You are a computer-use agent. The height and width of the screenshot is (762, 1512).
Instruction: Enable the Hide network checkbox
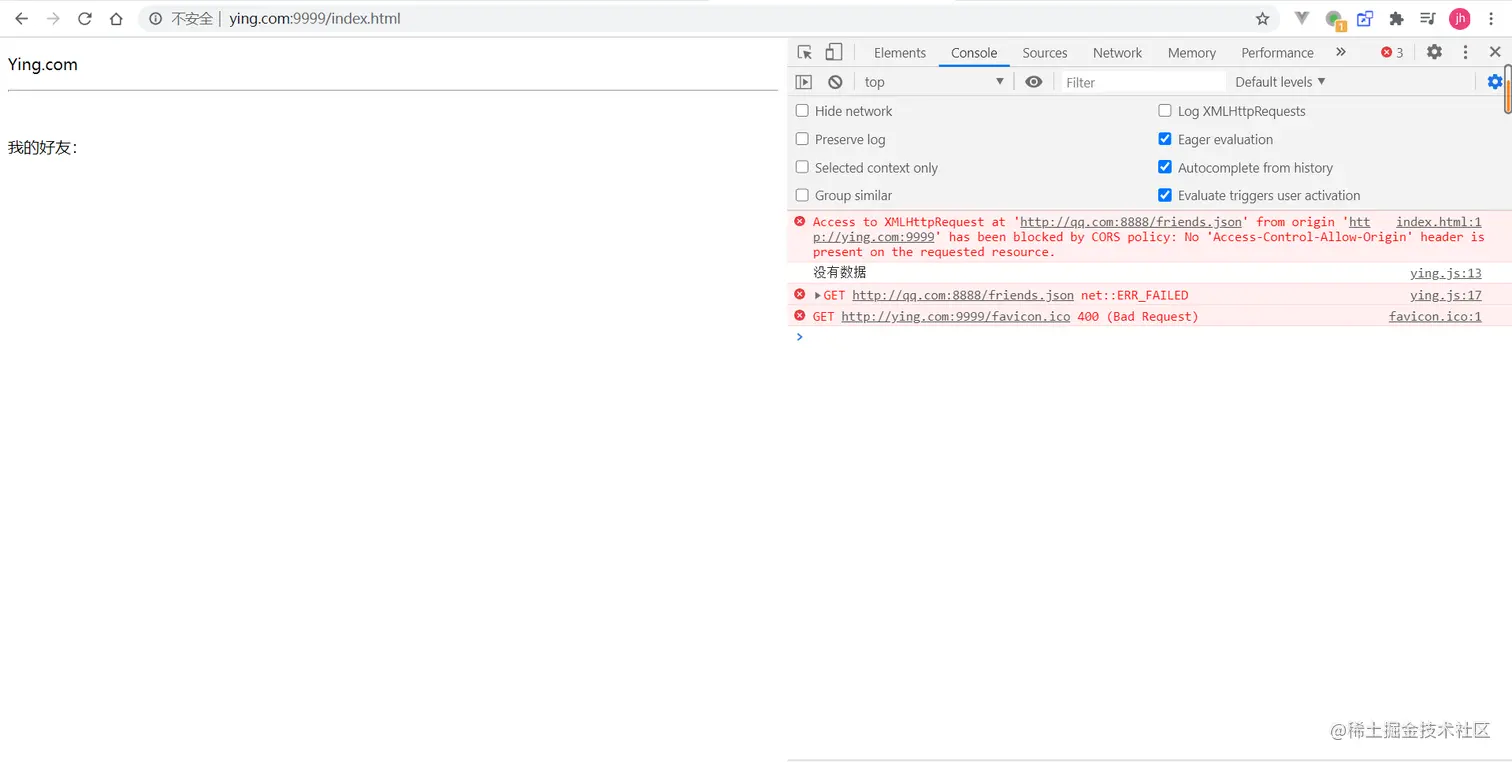click(x=802, y=111)
